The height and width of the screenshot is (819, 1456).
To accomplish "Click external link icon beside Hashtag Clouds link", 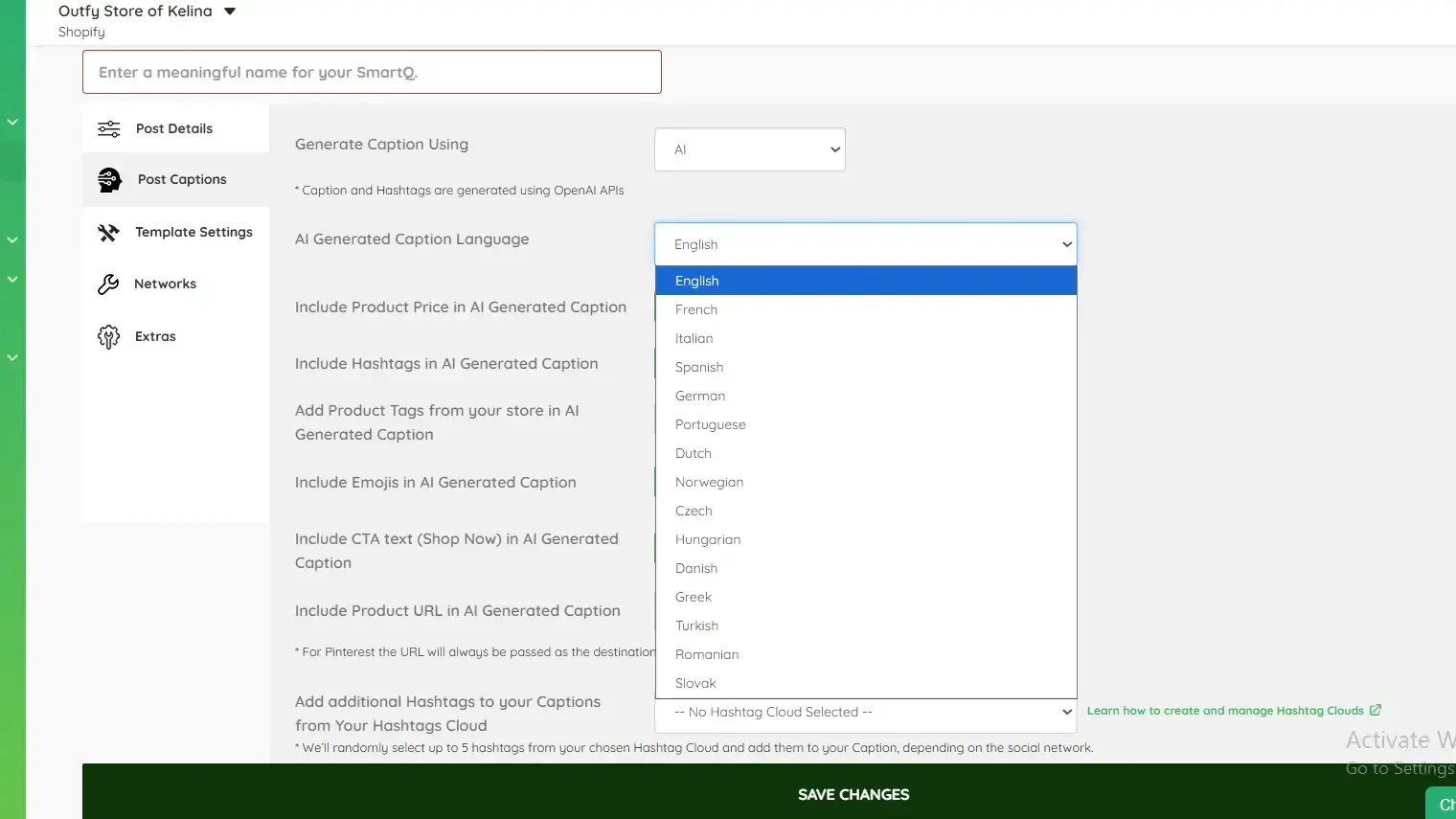I will click(x=1376, y=710).
